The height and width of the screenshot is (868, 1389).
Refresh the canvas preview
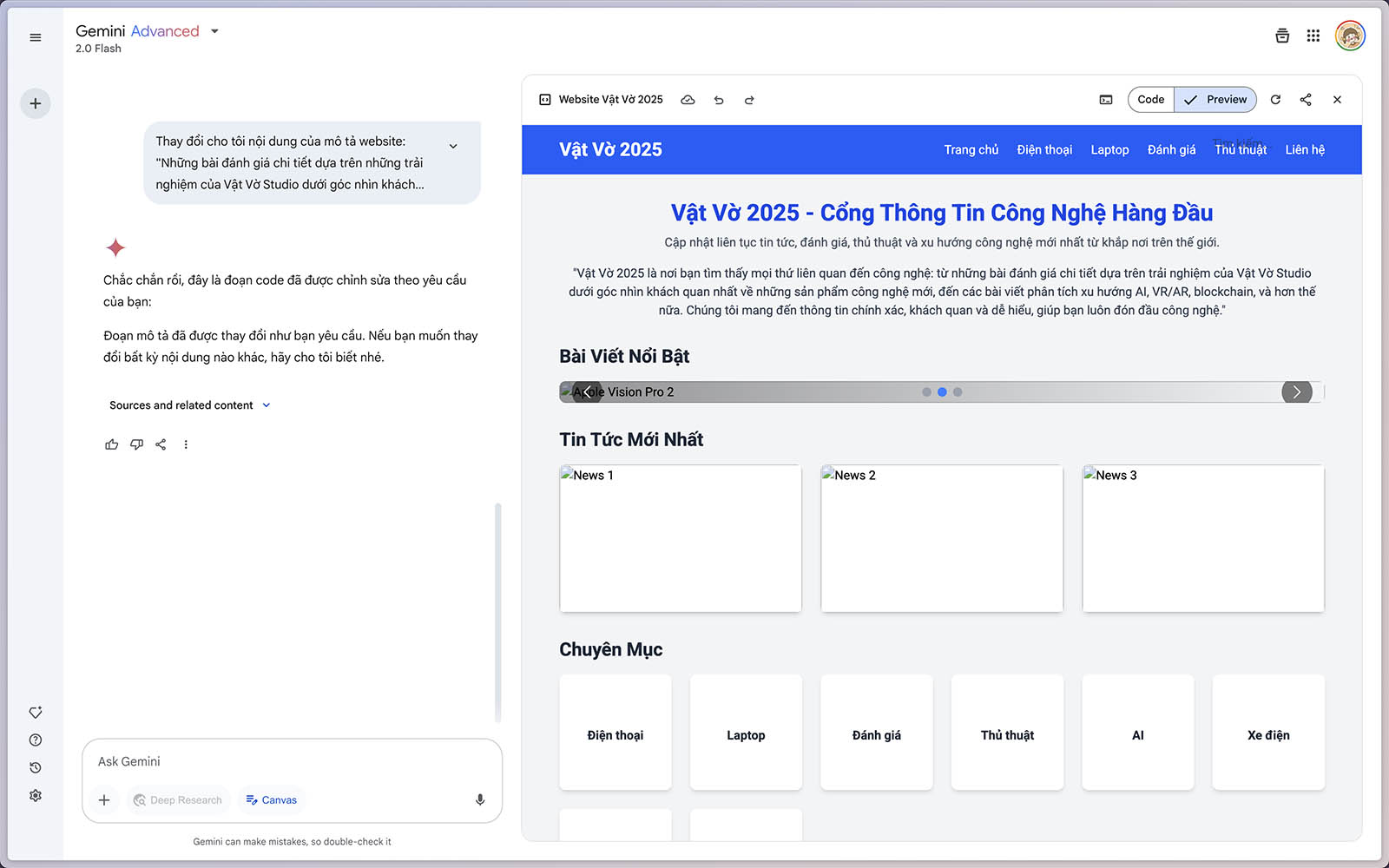tap(1275, 100)
